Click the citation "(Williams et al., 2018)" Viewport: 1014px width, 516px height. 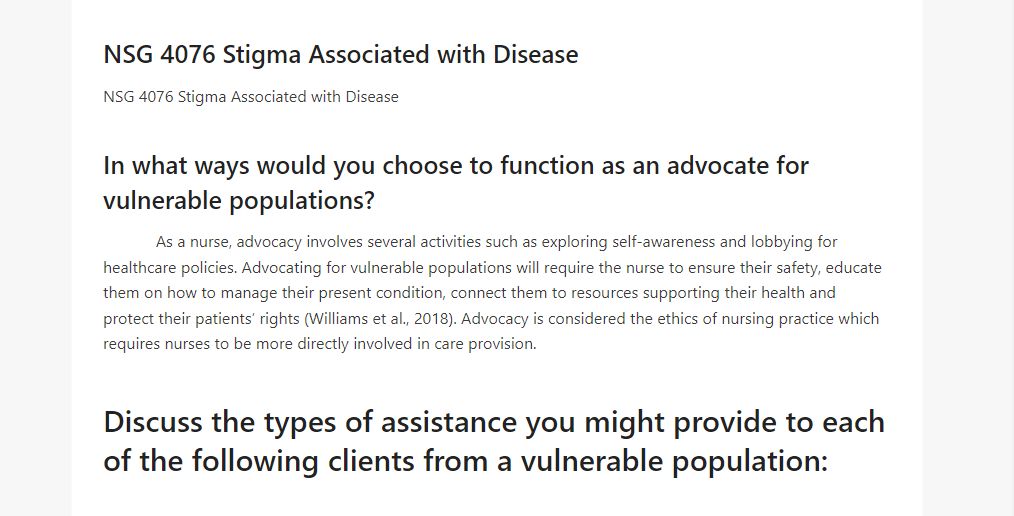[380, 319]
